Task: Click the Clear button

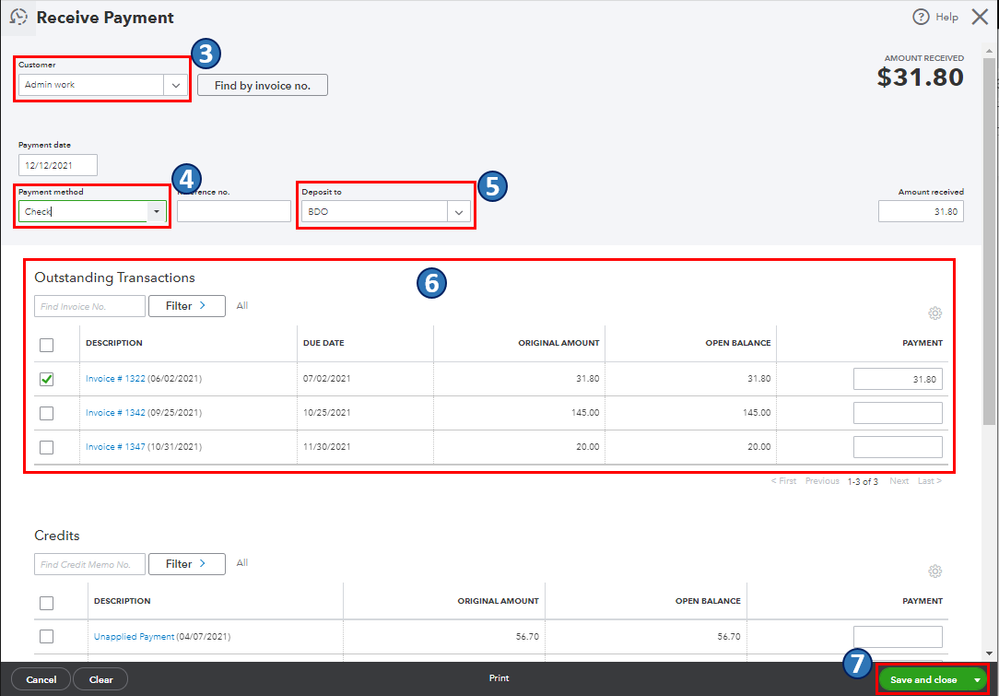Action: pyautogui.click(x=101, y=679)
